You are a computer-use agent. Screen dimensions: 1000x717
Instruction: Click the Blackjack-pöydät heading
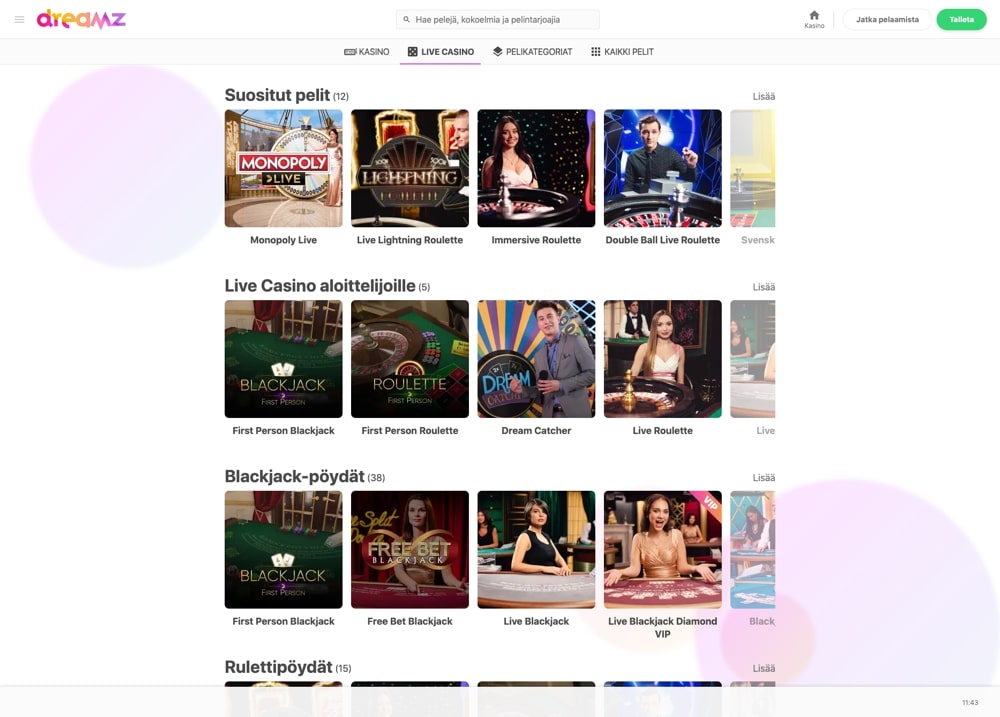pos(294,477)
